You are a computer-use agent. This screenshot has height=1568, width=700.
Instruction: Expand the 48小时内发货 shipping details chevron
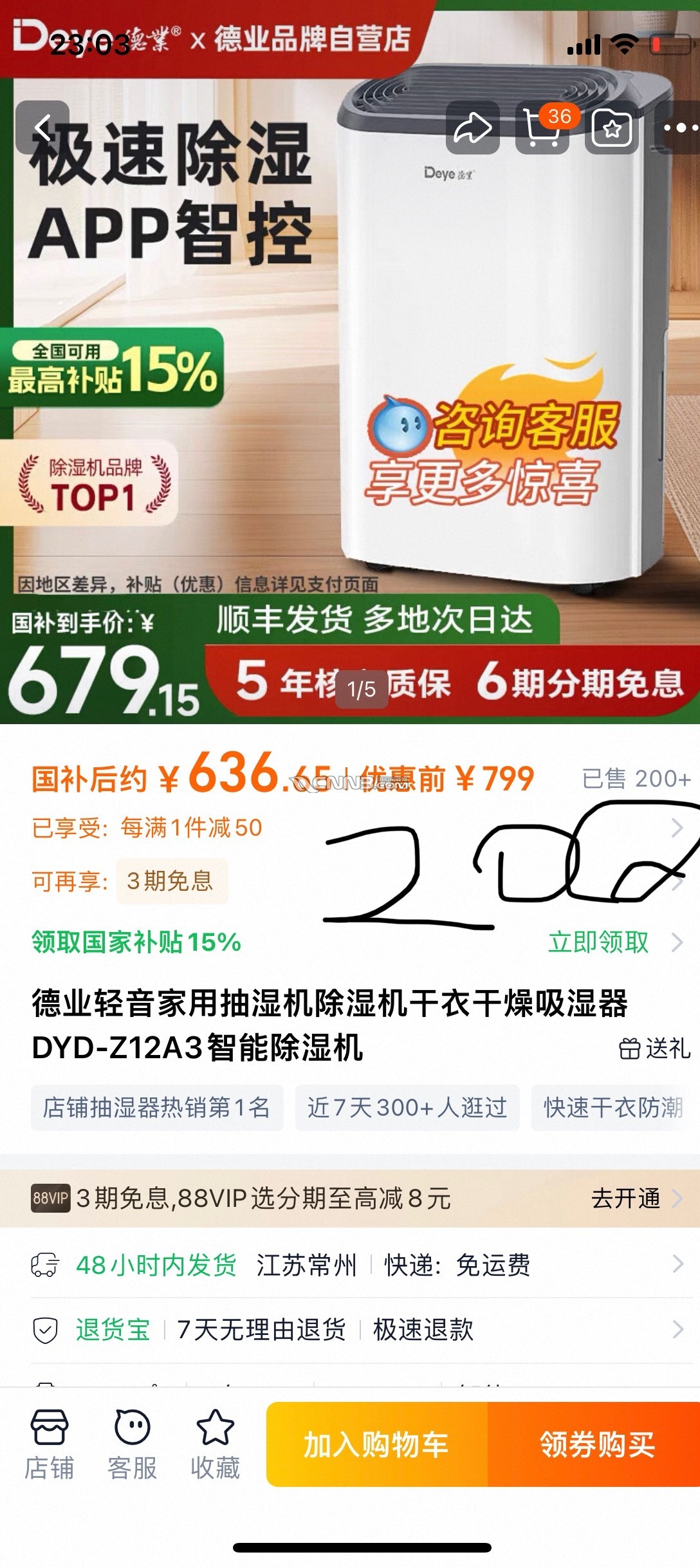point(677,1264)
